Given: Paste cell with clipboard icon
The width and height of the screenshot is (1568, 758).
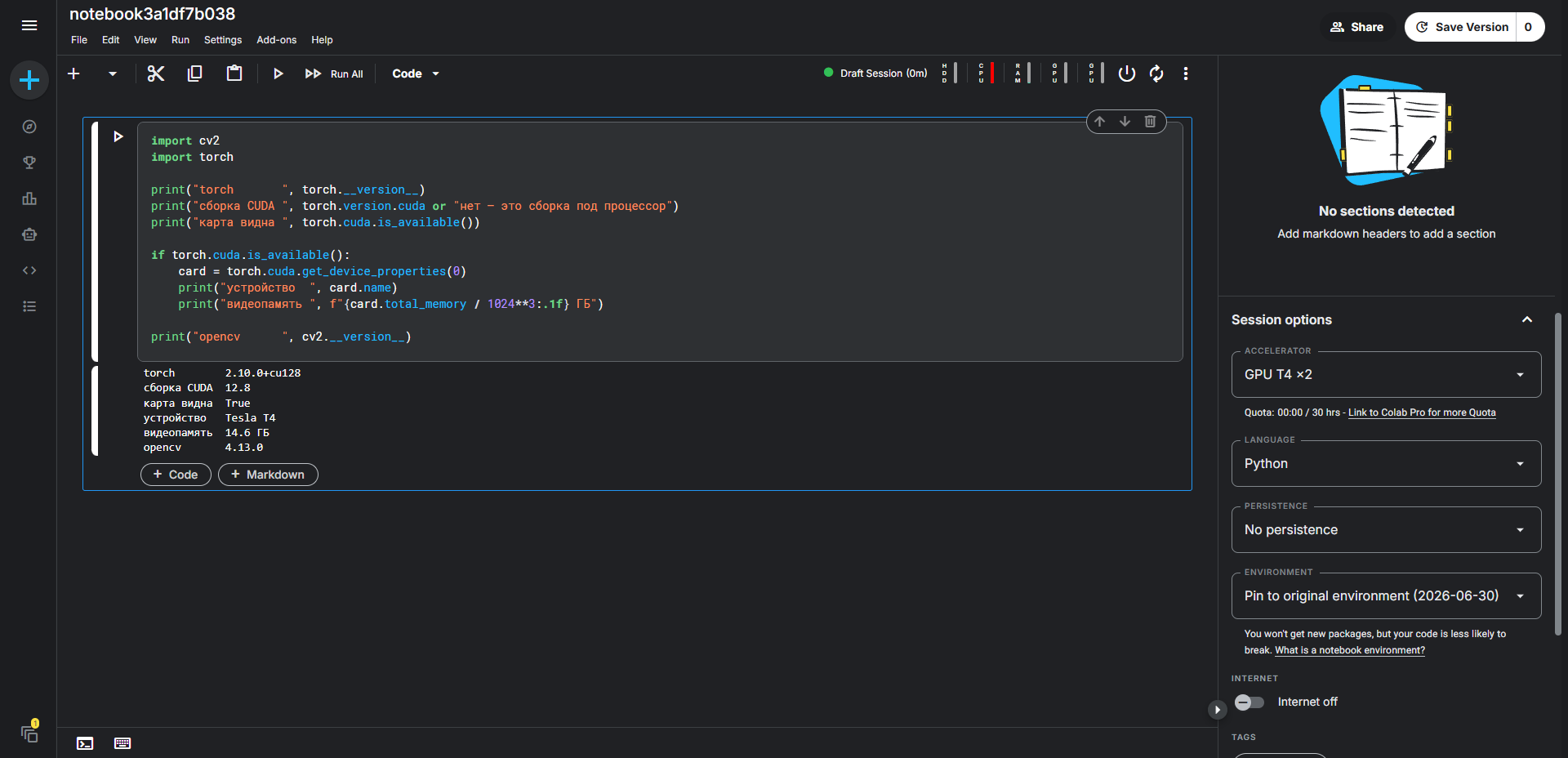Looking at the screenshot, I should tap(234, 74).
